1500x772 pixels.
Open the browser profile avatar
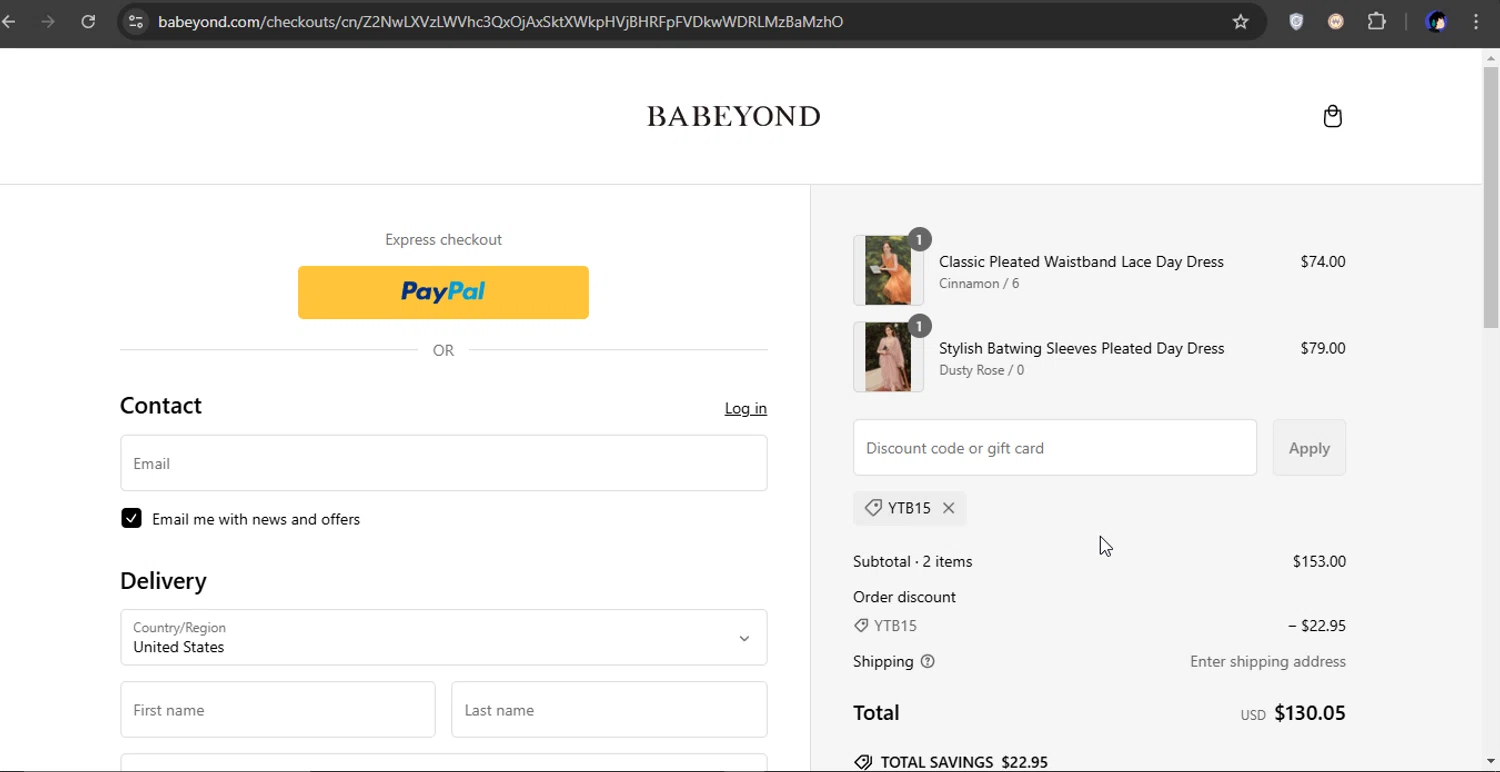point(1436,21)
